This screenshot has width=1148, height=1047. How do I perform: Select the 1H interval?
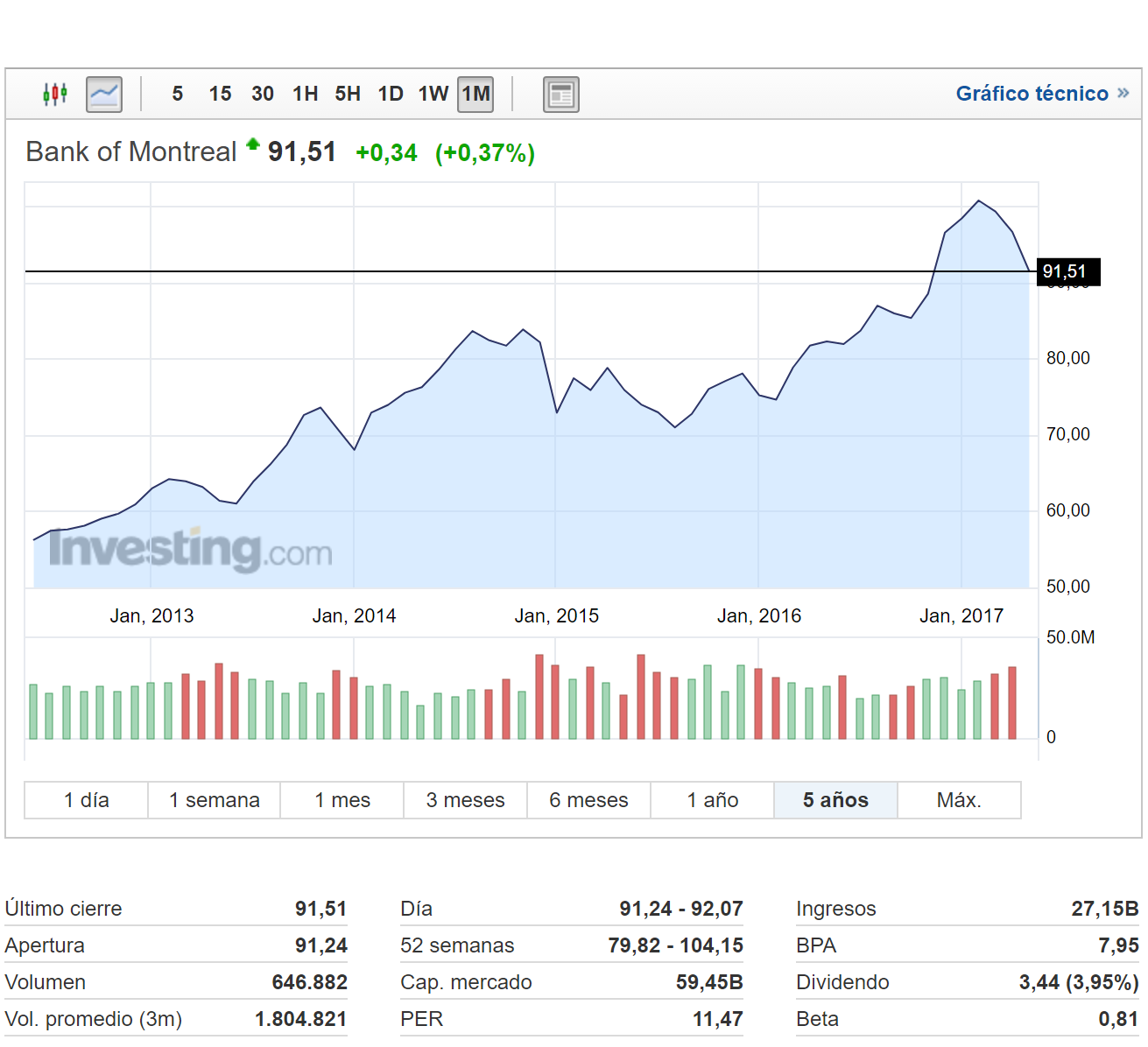[x=305, y=94]
